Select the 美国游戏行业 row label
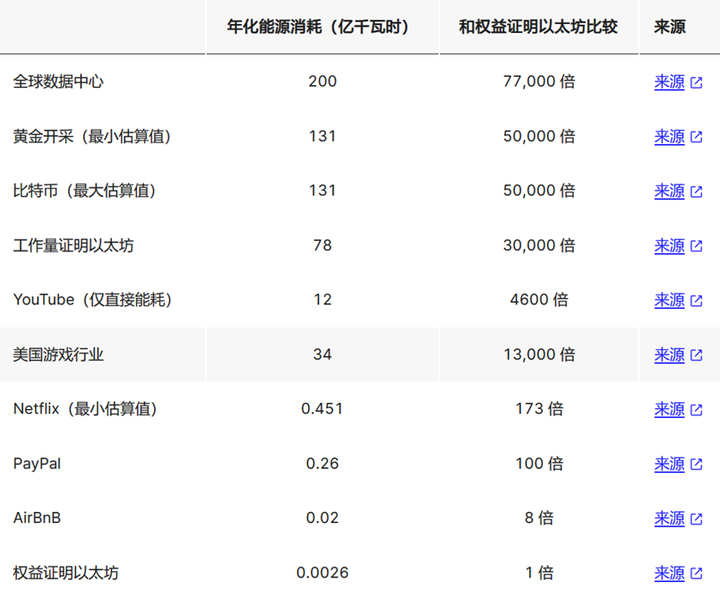 coord(58,354)
